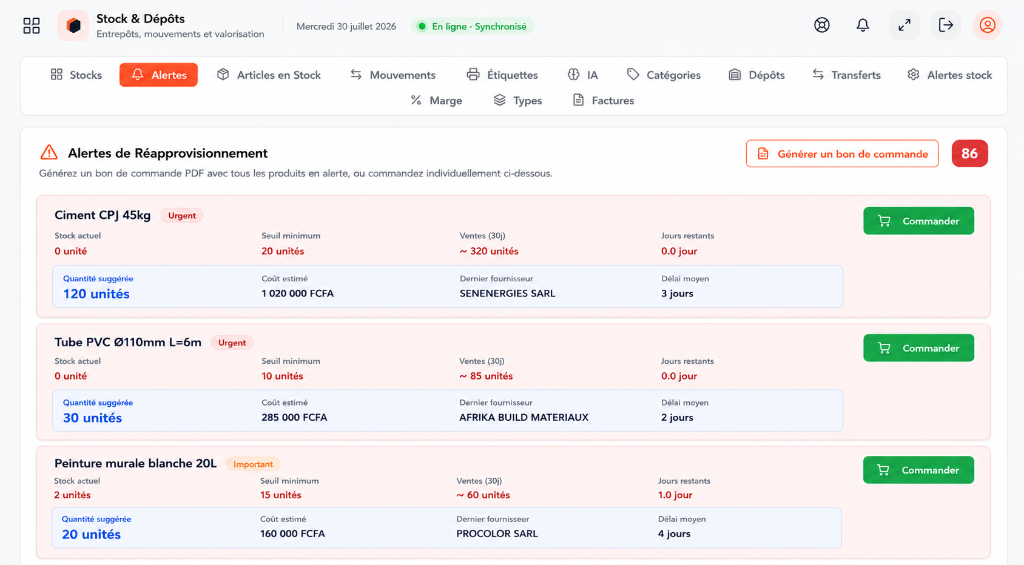Toggle fullscreen with the expand arrows icon

pos(904,25)
